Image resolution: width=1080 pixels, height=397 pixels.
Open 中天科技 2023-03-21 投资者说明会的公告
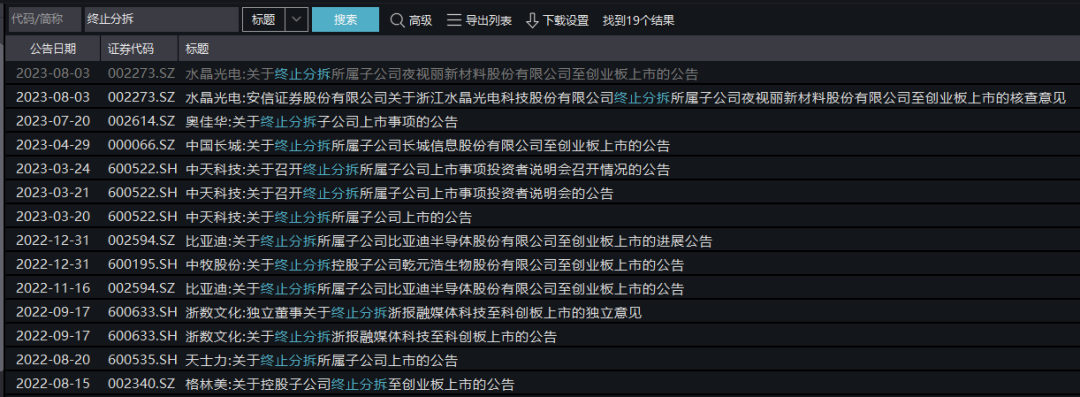tap(399, 194)
